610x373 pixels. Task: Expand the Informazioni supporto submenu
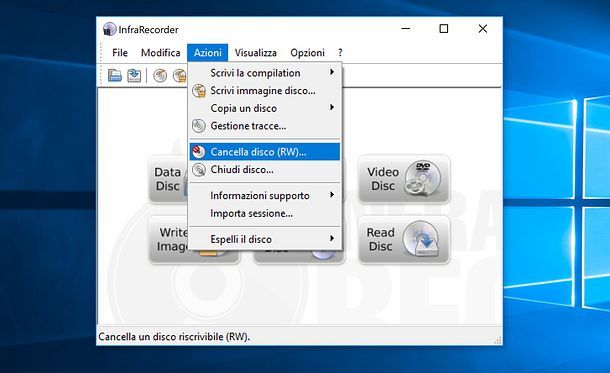click(x=265, y=195)
